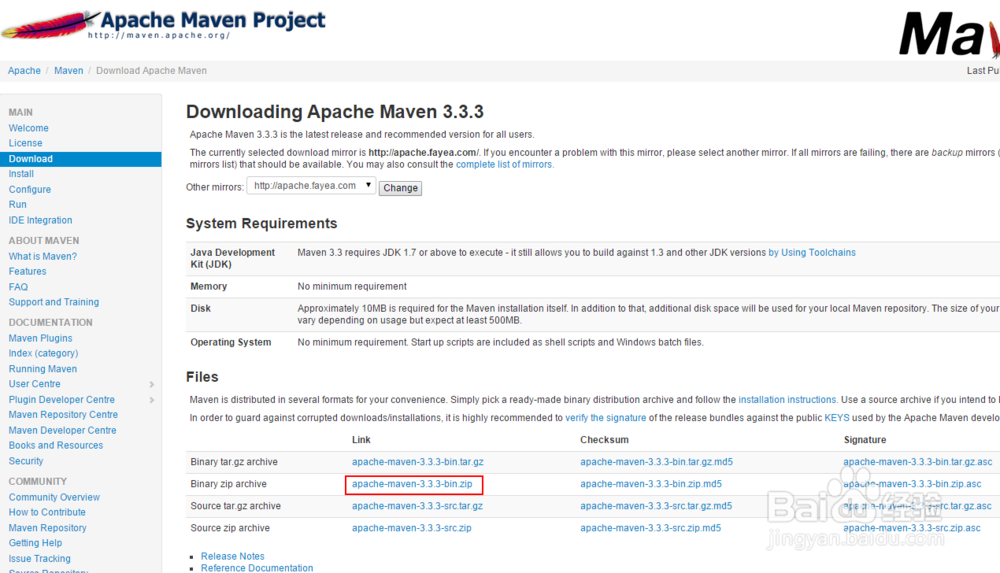Open Books and Resources link
Viewport: 1000px width, 573px height.
pos(55,445)
